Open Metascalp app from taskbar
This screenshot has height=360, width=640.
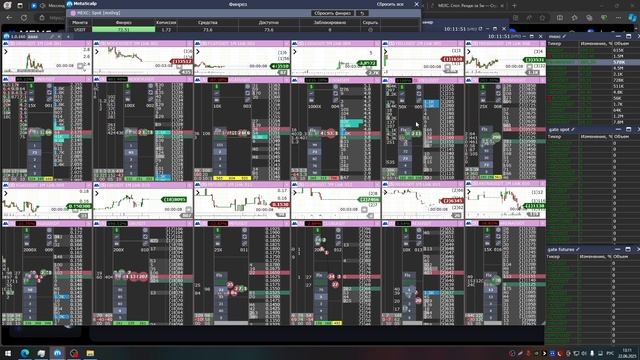(x=58, y=353)
